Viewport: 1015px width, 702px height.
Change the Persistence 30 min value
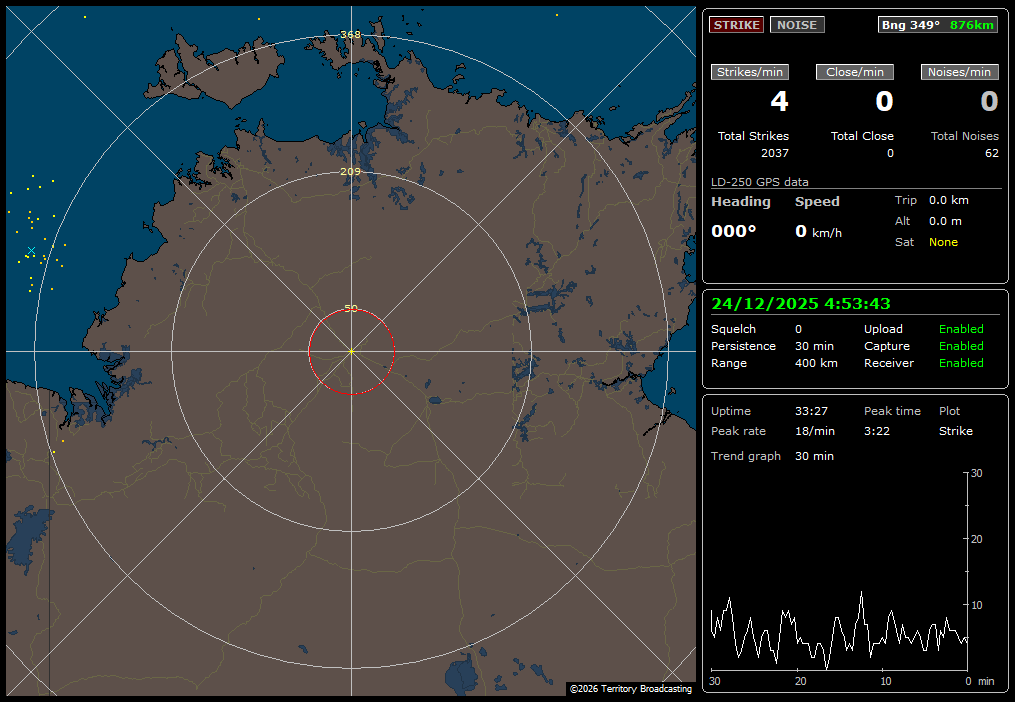tap(814, 346)
